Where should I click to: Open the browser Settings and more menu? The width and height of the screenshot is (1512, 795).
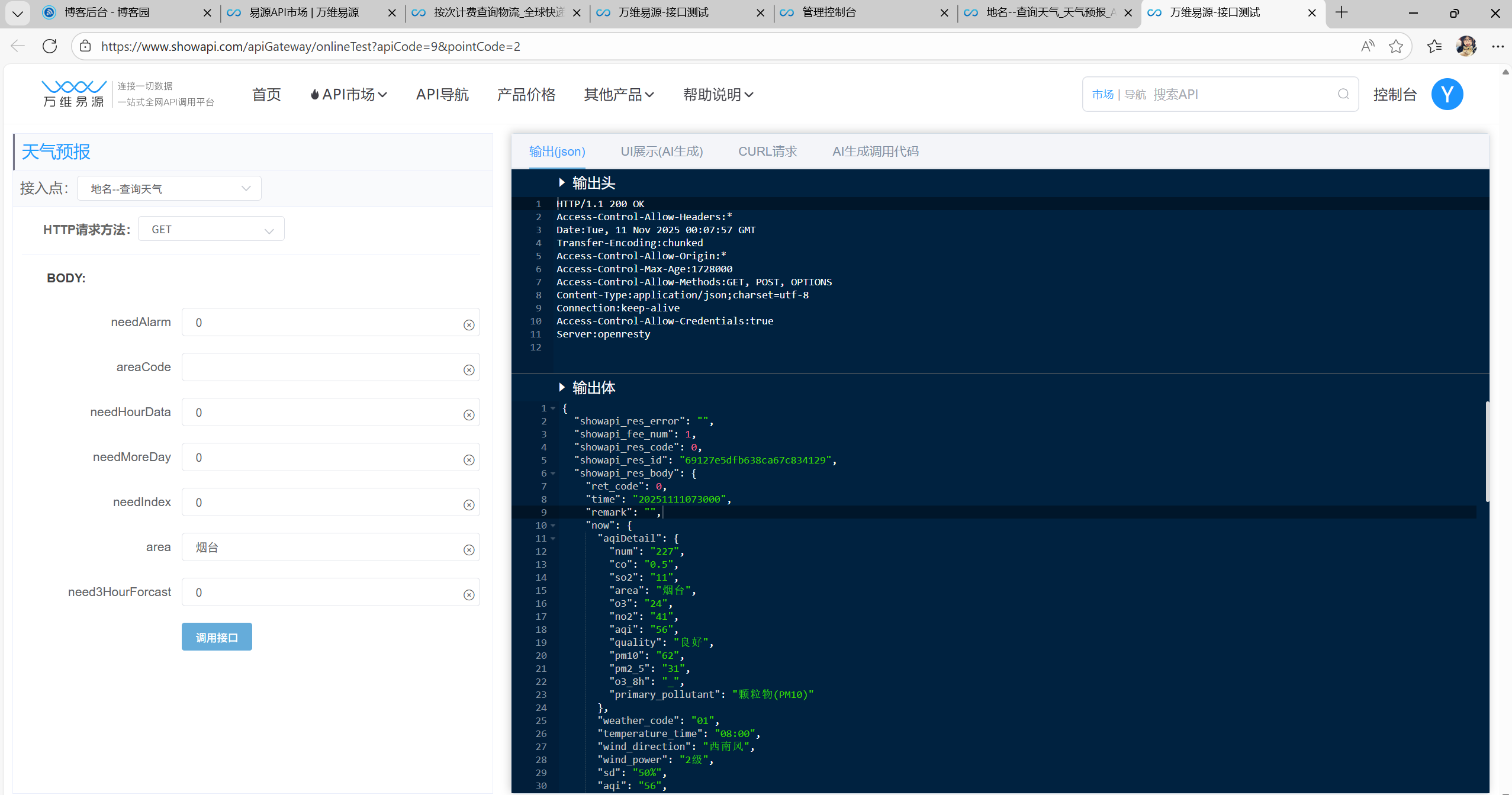[x=1498, y=46]
